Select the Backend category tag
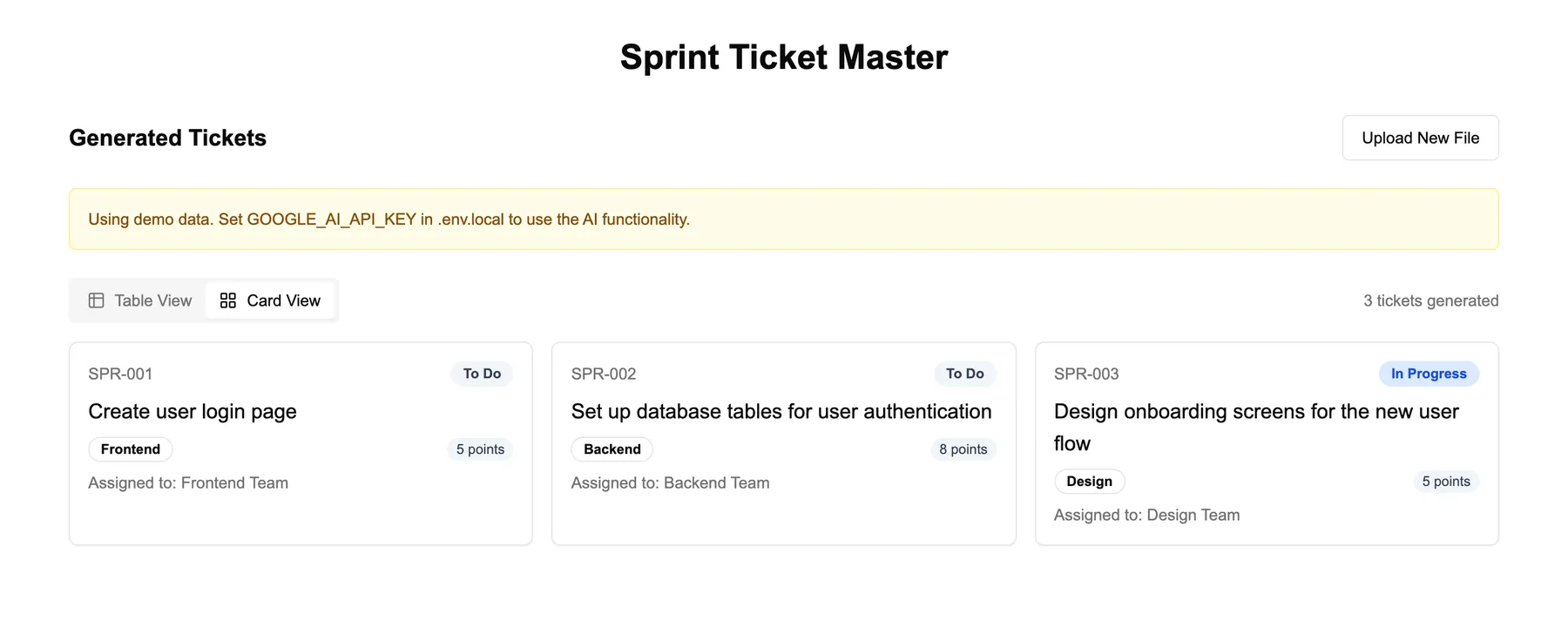Screen dimensions: 1568x634 pos(612,449)
